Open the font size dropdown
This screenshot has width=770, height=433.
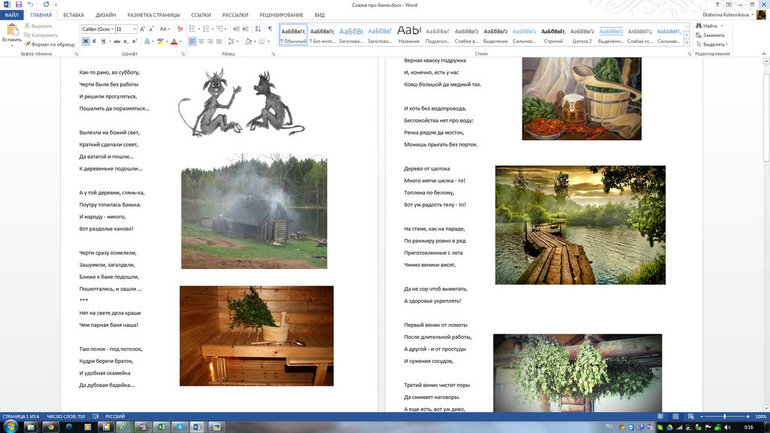pyautogui.click(x=135, y=29)
